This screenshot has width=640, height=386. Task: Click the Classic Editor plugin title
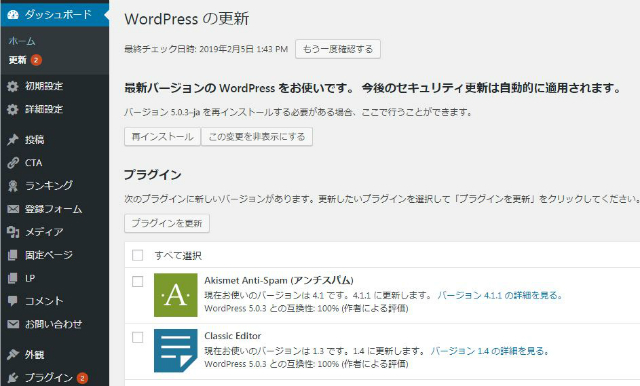(233, 336)
